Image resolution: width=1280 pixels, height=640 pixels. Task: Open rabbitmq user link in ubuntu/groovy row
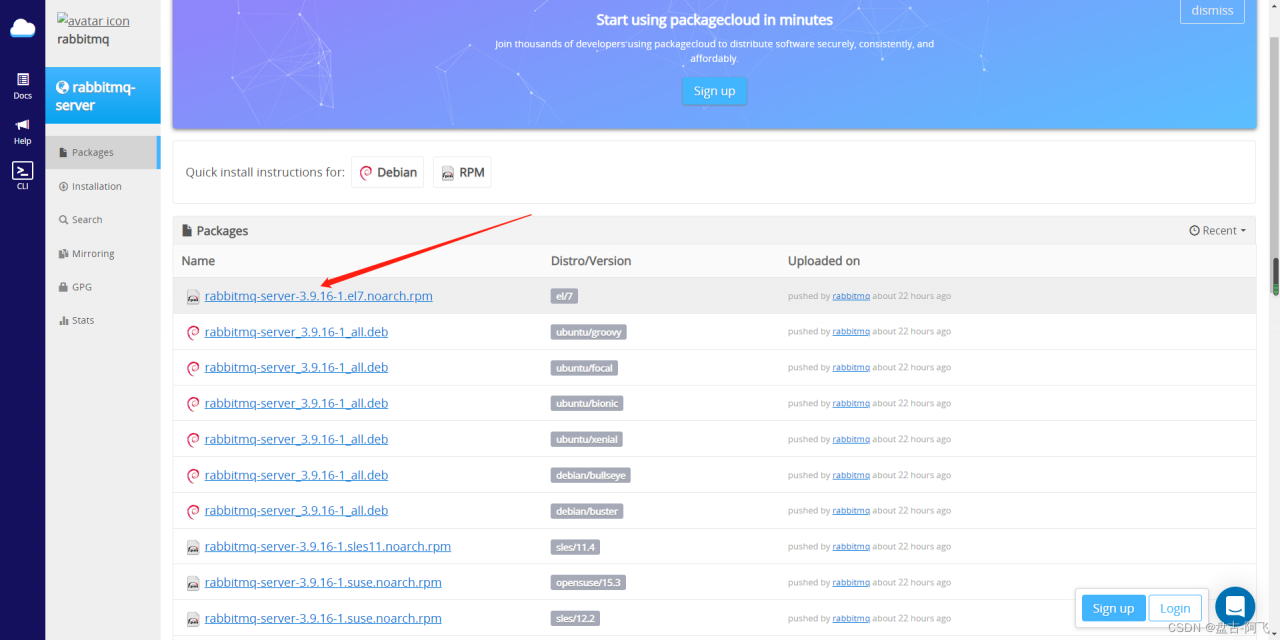[x=851, y=331]
